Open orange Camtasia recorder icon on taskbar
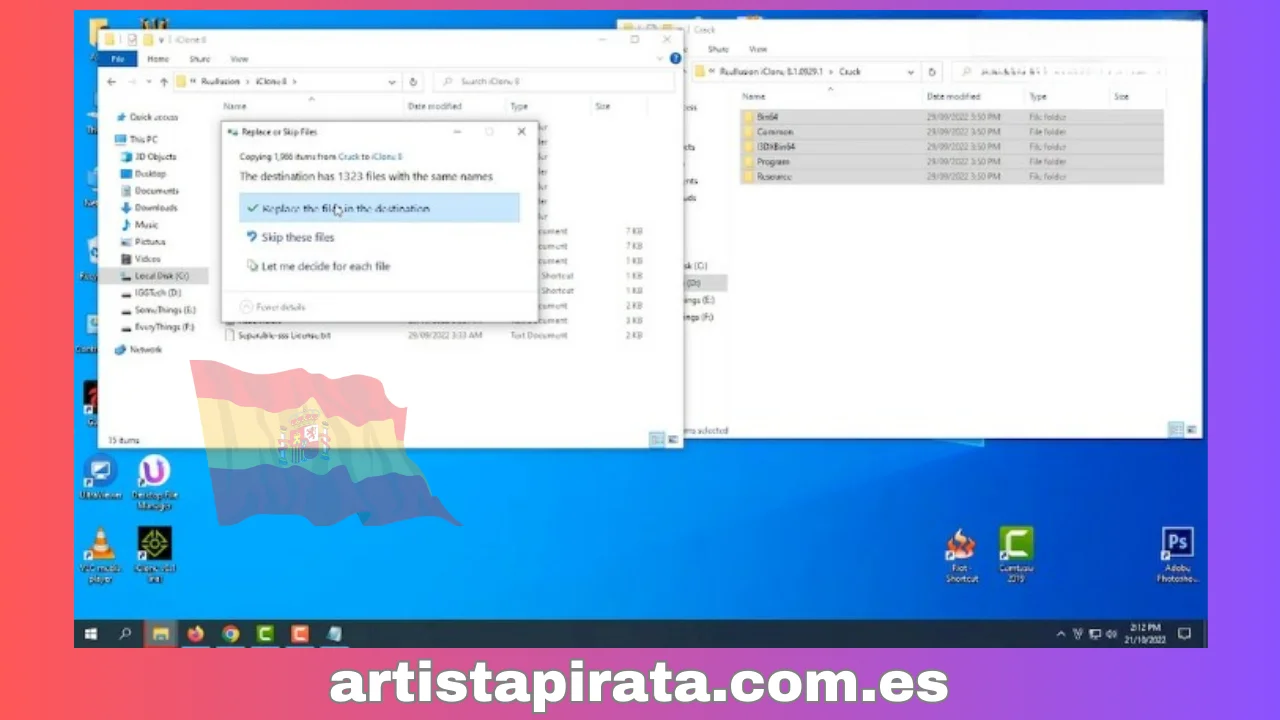1280x720 pixels. tap(300, 634)
